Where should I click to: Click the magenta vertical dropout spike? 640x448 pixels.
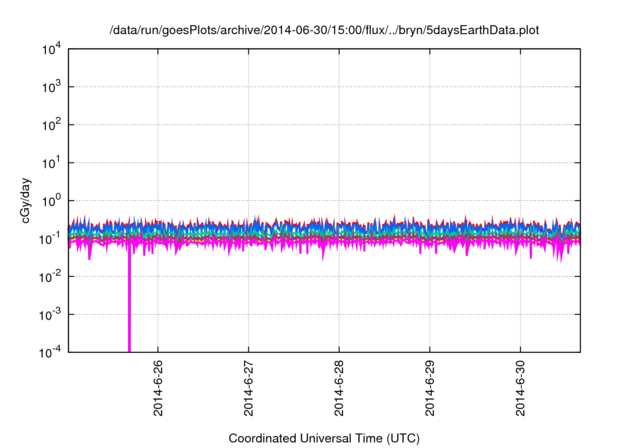129,298
